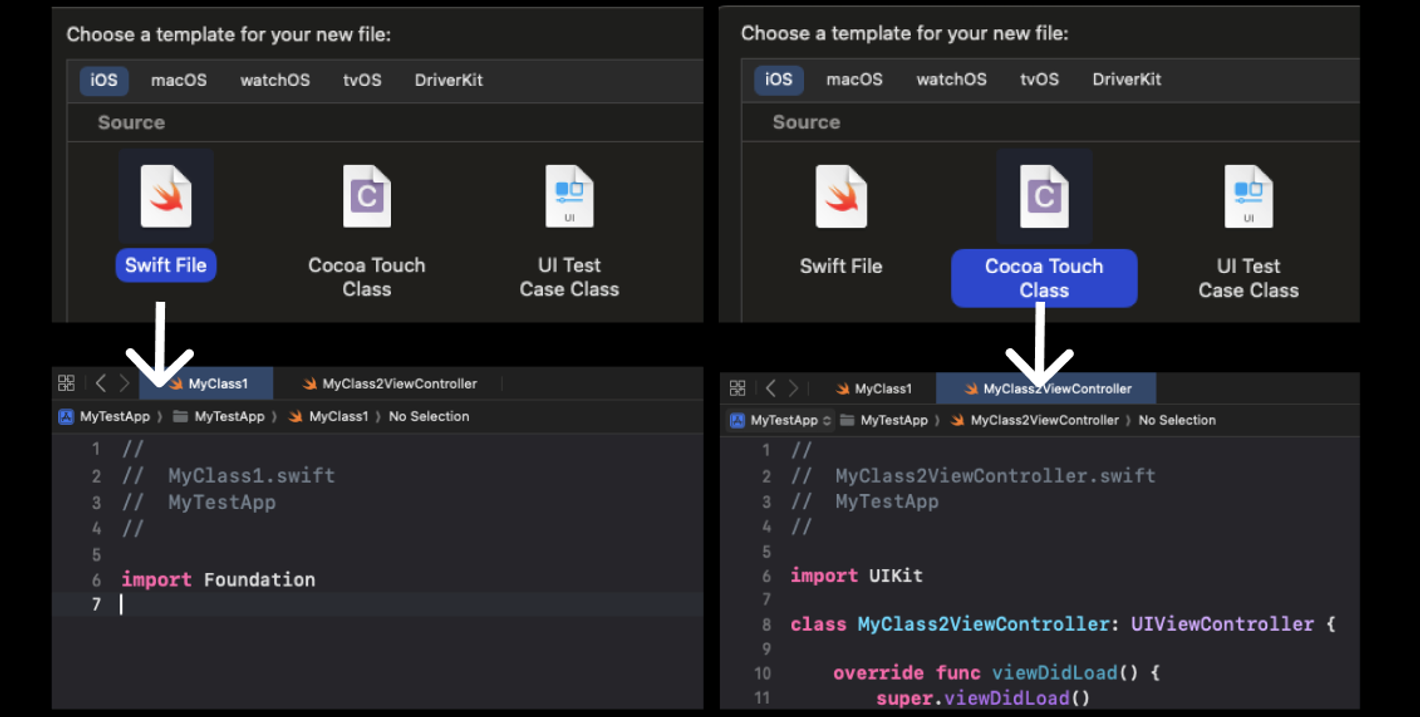Click MyTestApp folder icon in left jump bar
The image size is (1420, 717).
[x=181, y=417]
